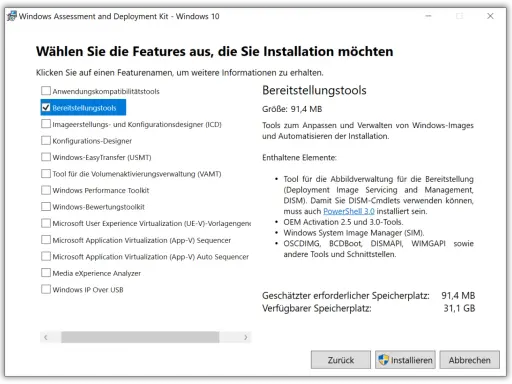Click the Windows IP Over USB label
The width and height of the screenshot is (512, 384).
[88, 290]
